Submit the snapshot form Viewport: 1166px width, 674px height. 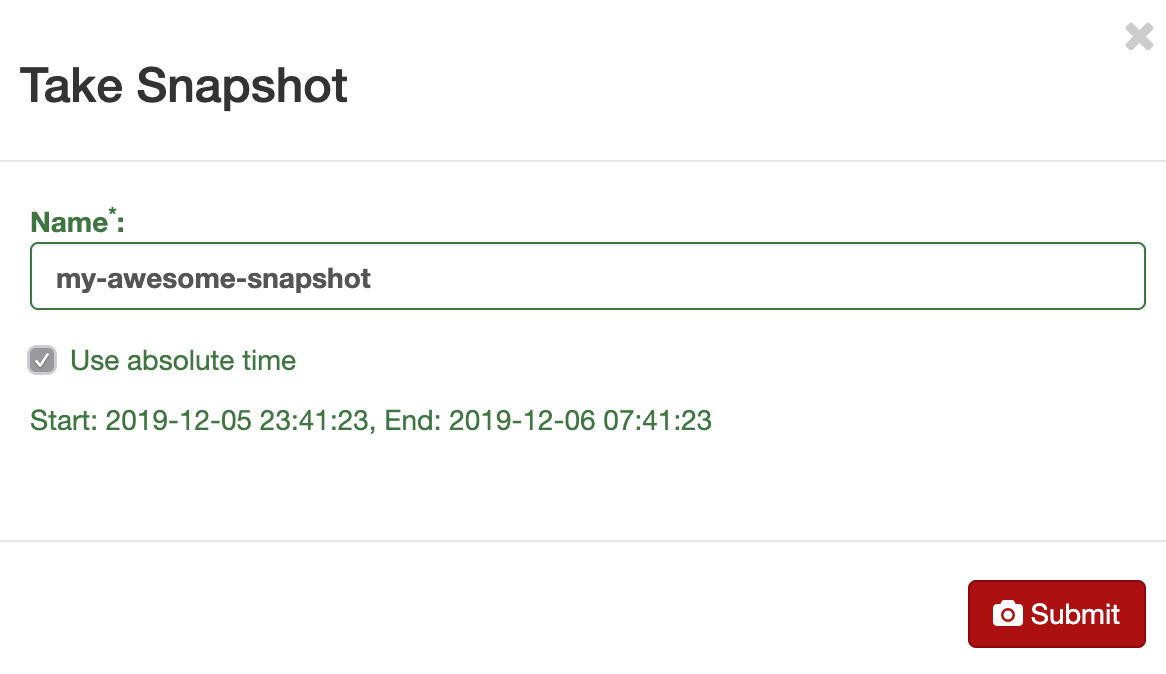(x=1056, y=614)
